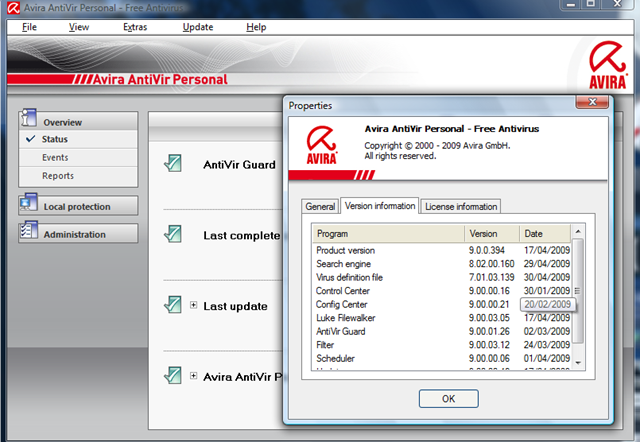Viewport: 640px width, 442px height.
Task: Click the AntiVir Guard status label
Action: point(240,164)
